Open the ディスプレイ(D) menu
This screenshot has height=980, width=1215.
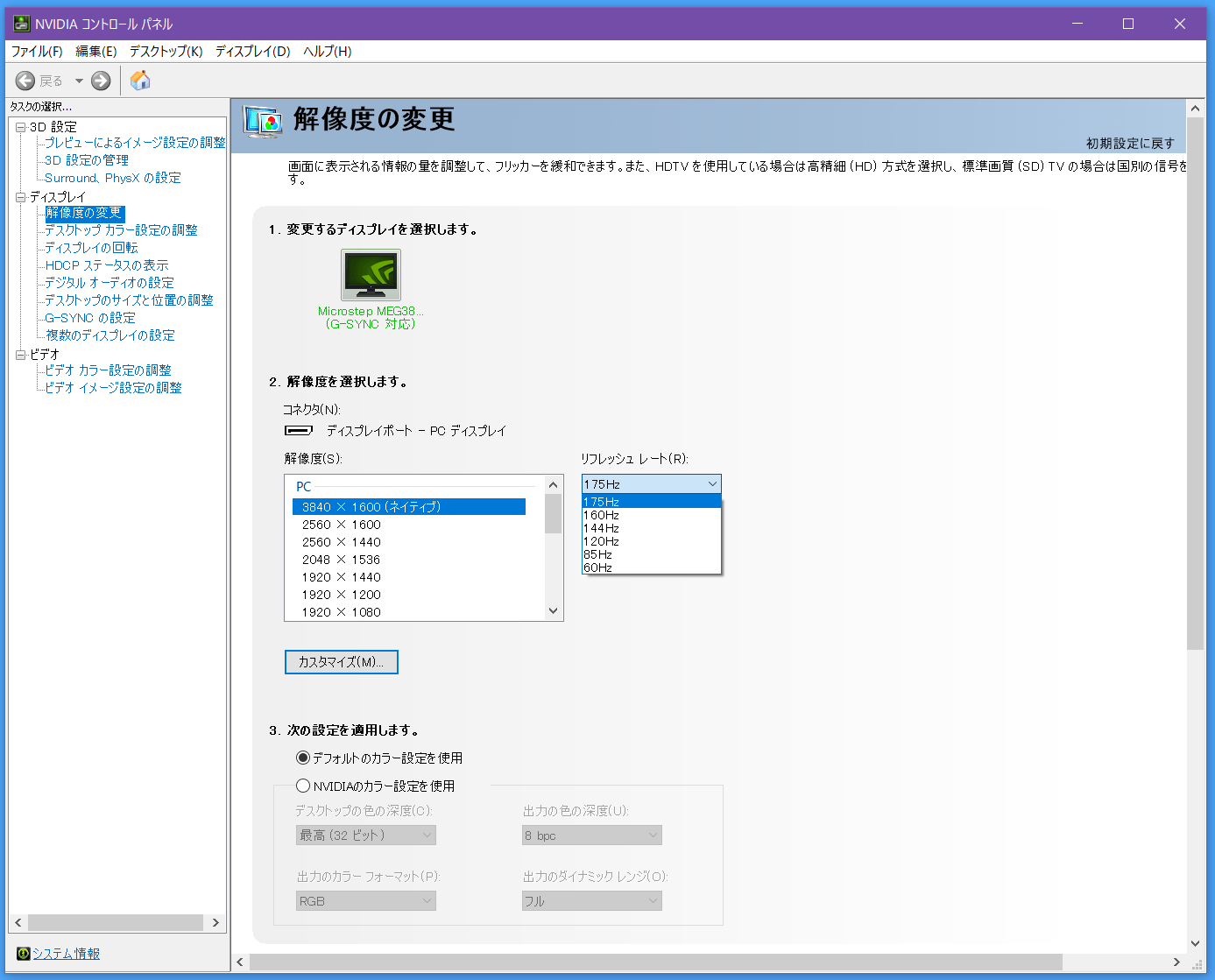pyautogui.click(x=253, y=52)
